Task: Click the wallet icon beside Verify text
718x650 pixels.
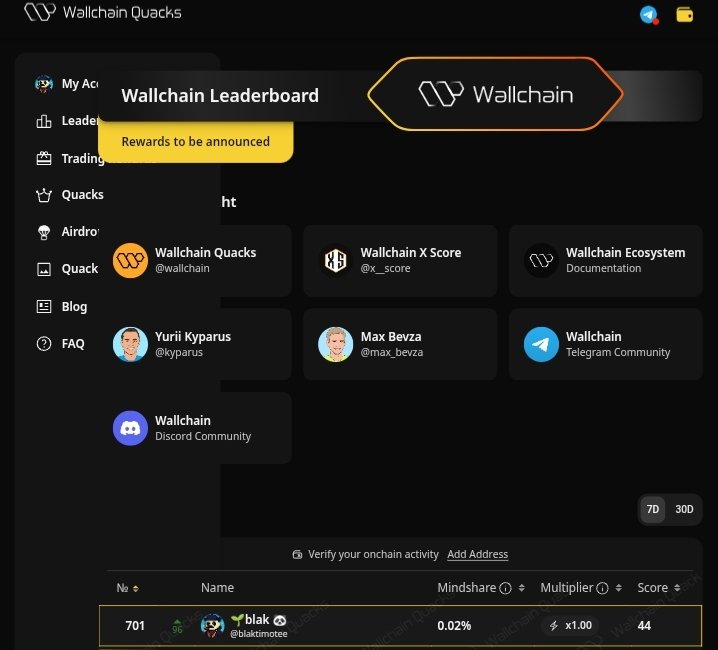Action: tap(297, 555)
